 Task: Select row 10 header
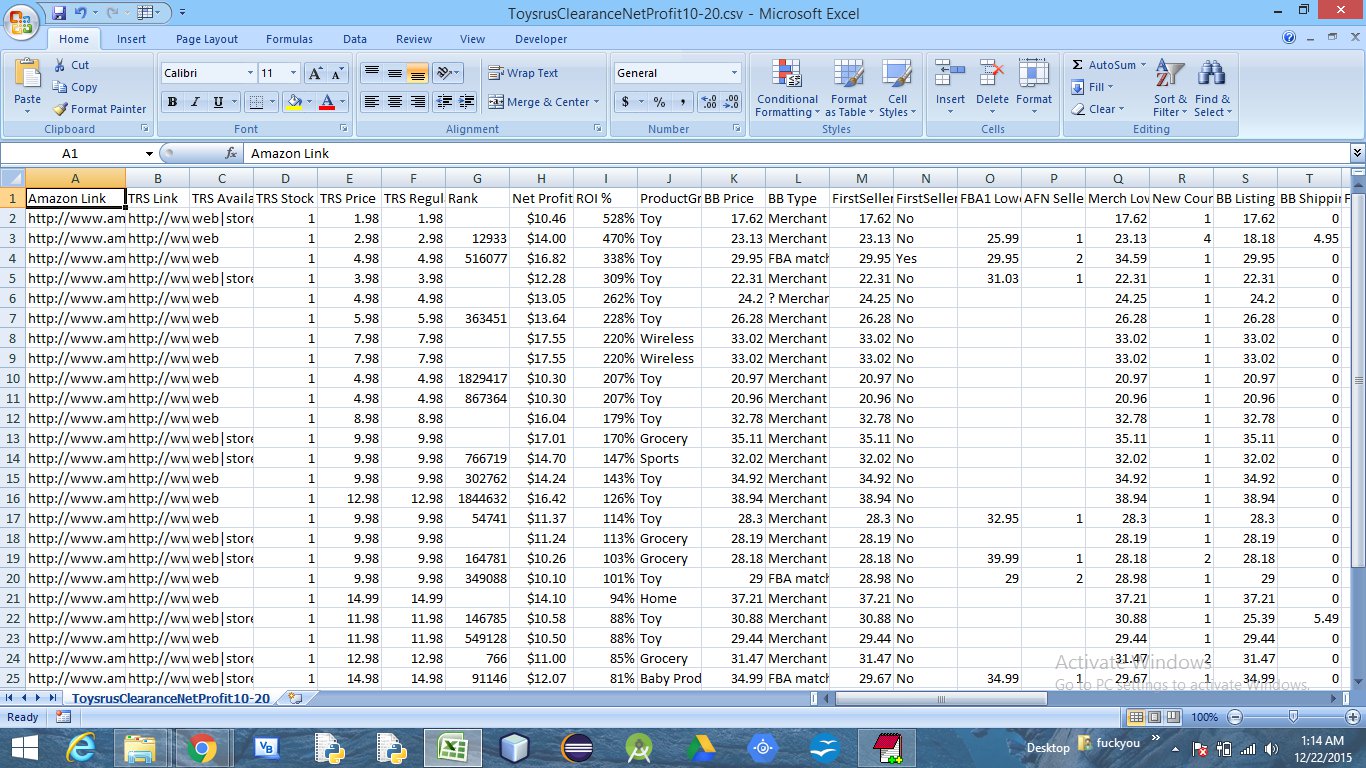pyautogui.click(x=13, y=378)
